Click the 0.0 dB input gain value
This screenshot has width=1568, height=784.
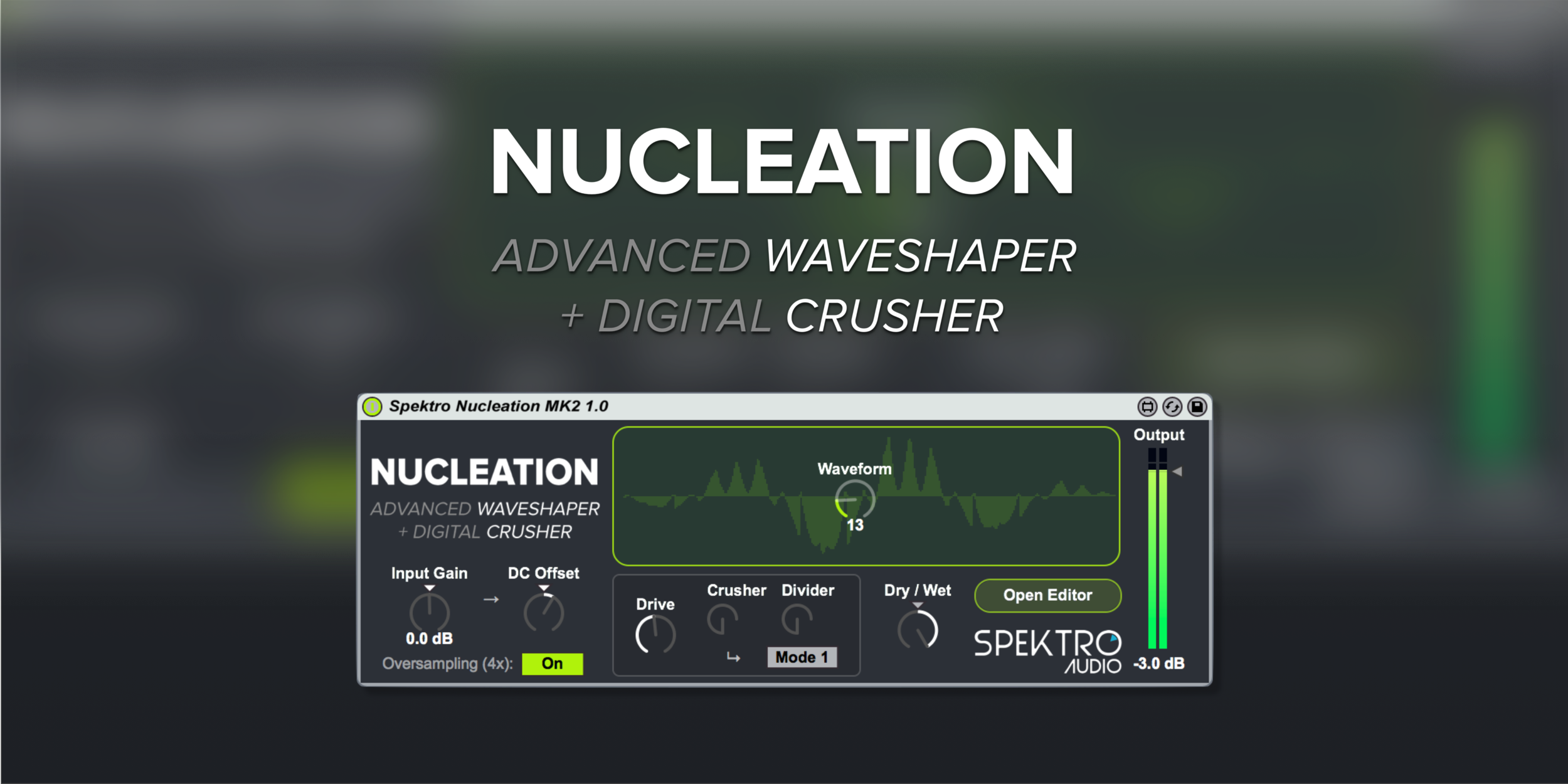(x=430, y=638)
